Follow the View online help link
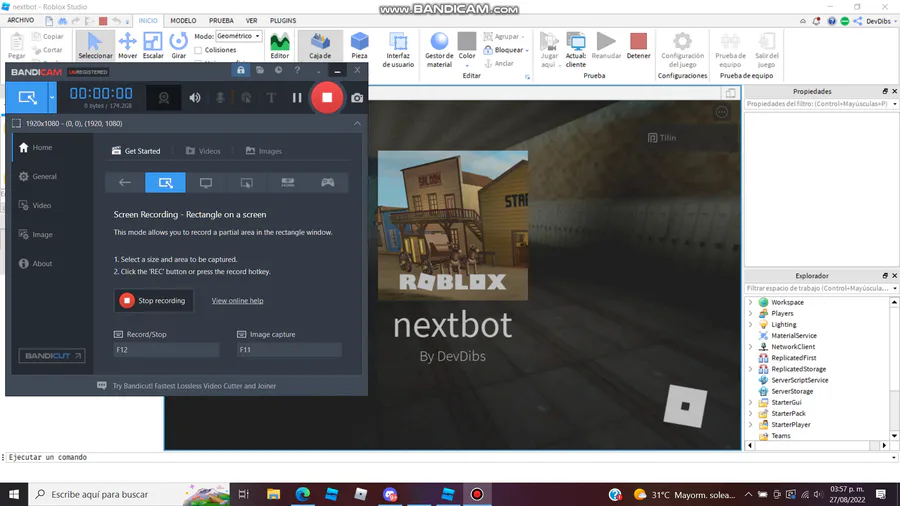The width and height of the screenshot is (900, 506). (x=237, y=301)
